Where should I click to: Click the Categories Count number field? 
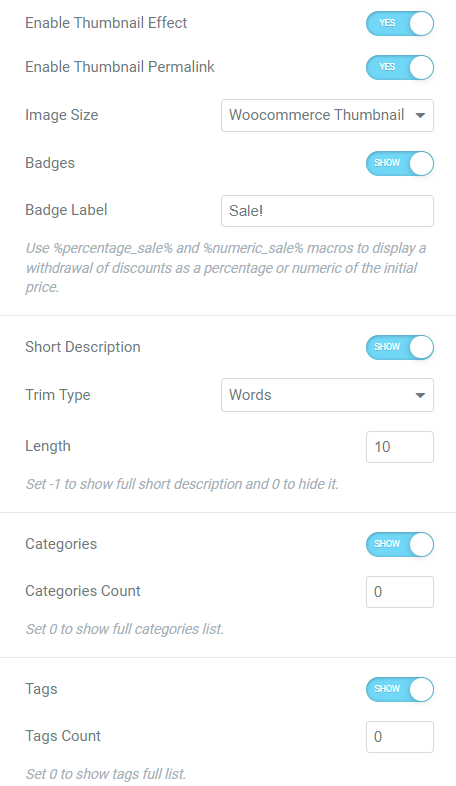tap(400, 592)
